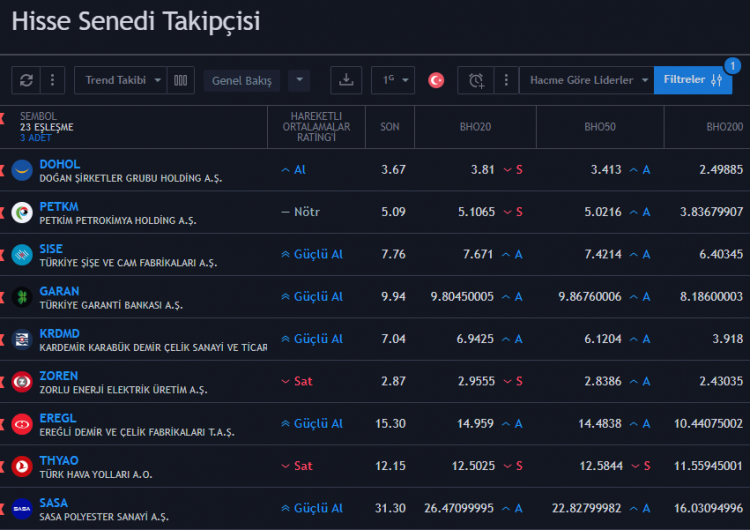Viewport: 750px width, 530px height.
Task: Sort by the BHO200 column header
Action: [x=725, y=127]
